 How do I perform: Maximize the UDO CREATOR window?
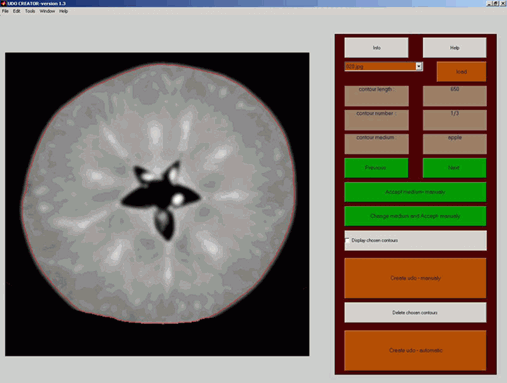[x=496, y=3]
